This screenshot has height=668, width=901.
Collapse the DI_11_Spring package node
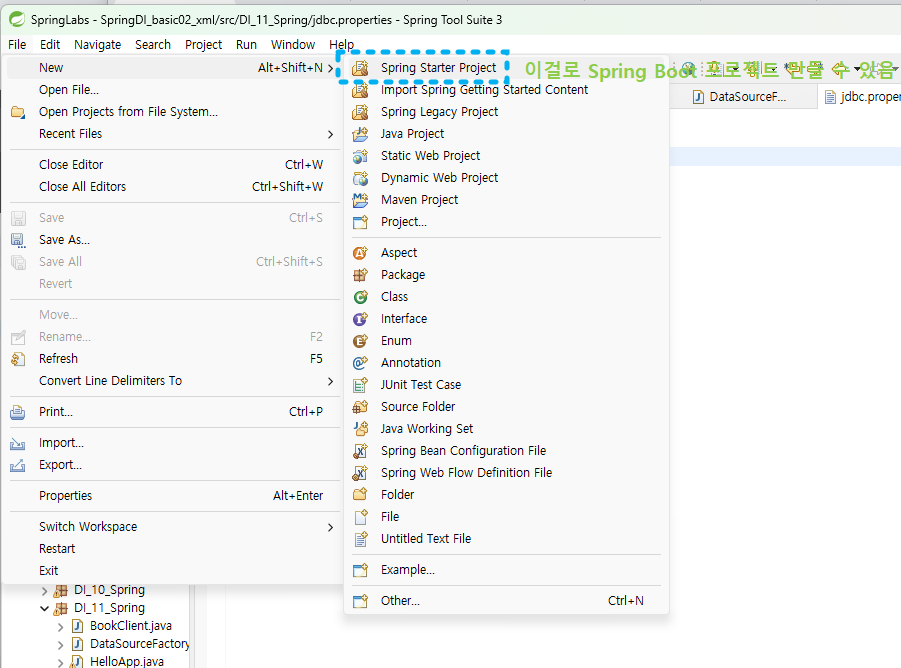tap(45, 608)
